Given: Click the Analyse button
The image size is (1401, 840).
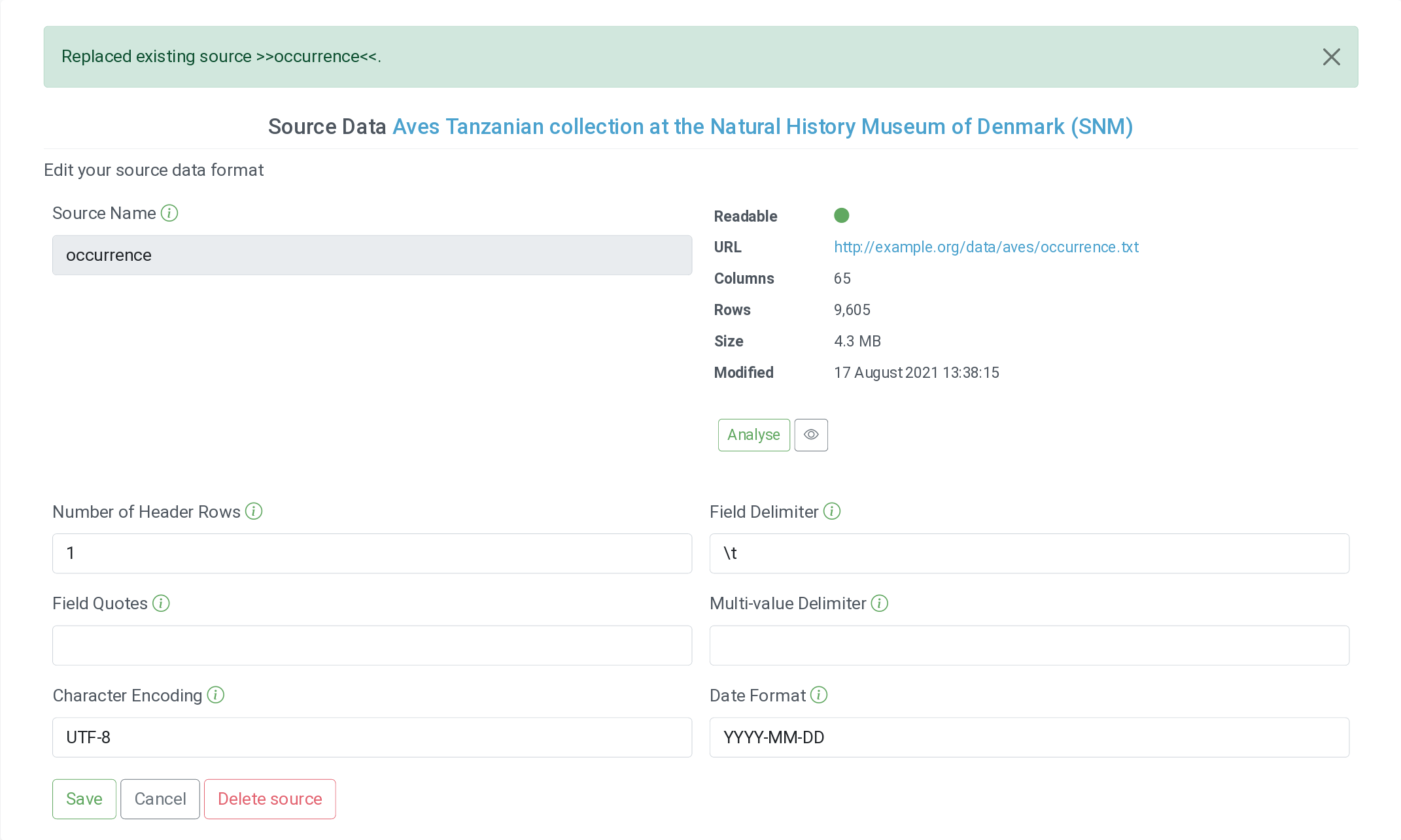Looking at the screenshot, I should click(x=753, y=435).
